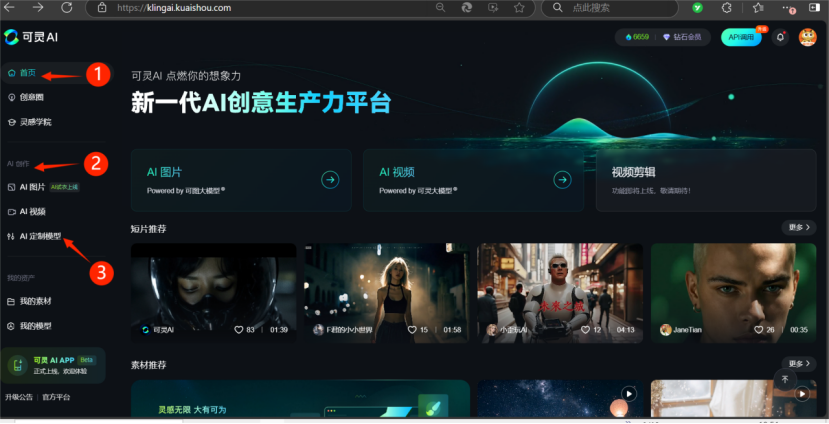Click 更多 next to 短片推荐
The image size is (829, 424).
(x=799, y=227)
